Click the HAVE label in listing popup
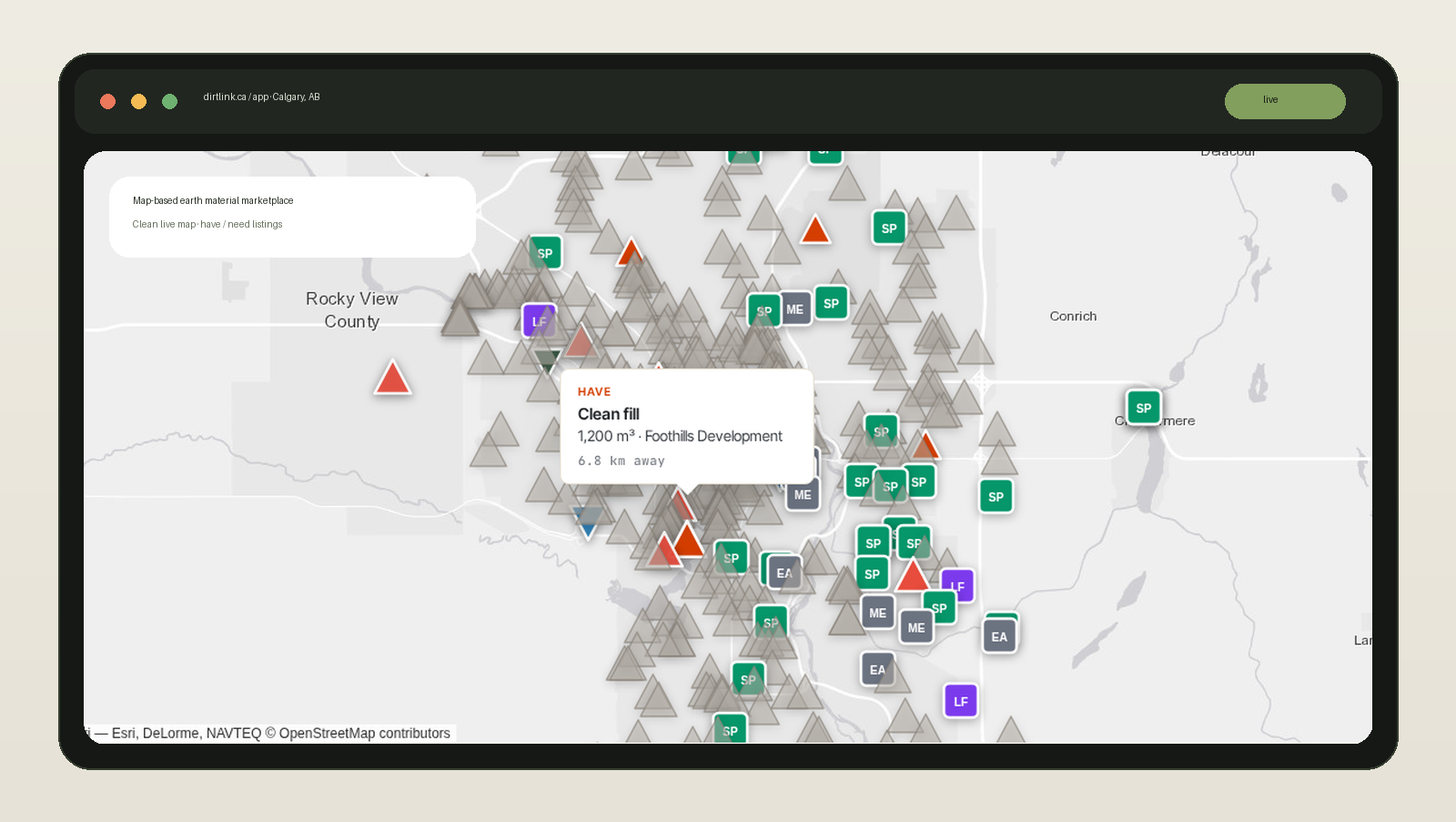Image resolution: width=1456 pixels, height=822 pixels. [594, 391]
